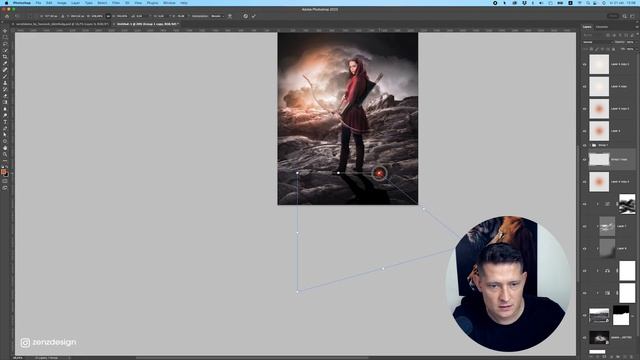Viewport: 640px width, 360px height.
Task: Open the Window menu
Action: click(x=169, y=3)
